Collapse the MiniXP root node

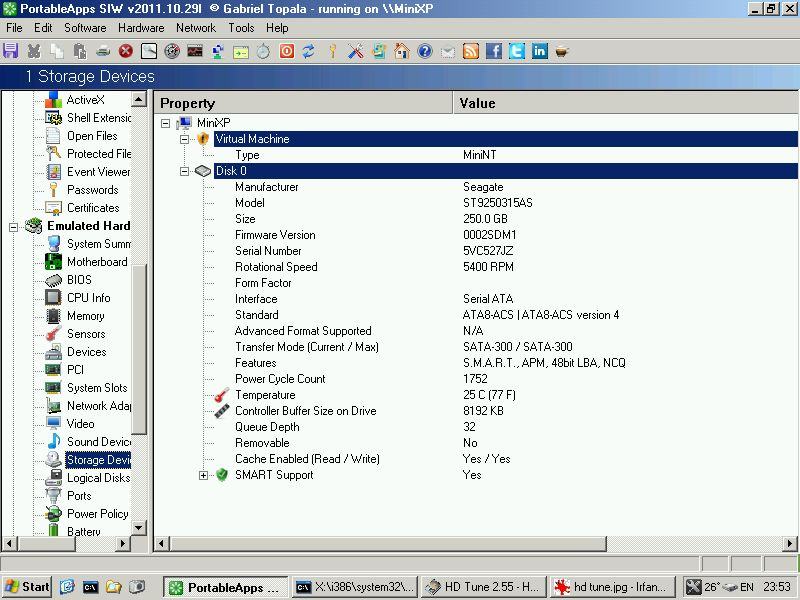(165, 123)
